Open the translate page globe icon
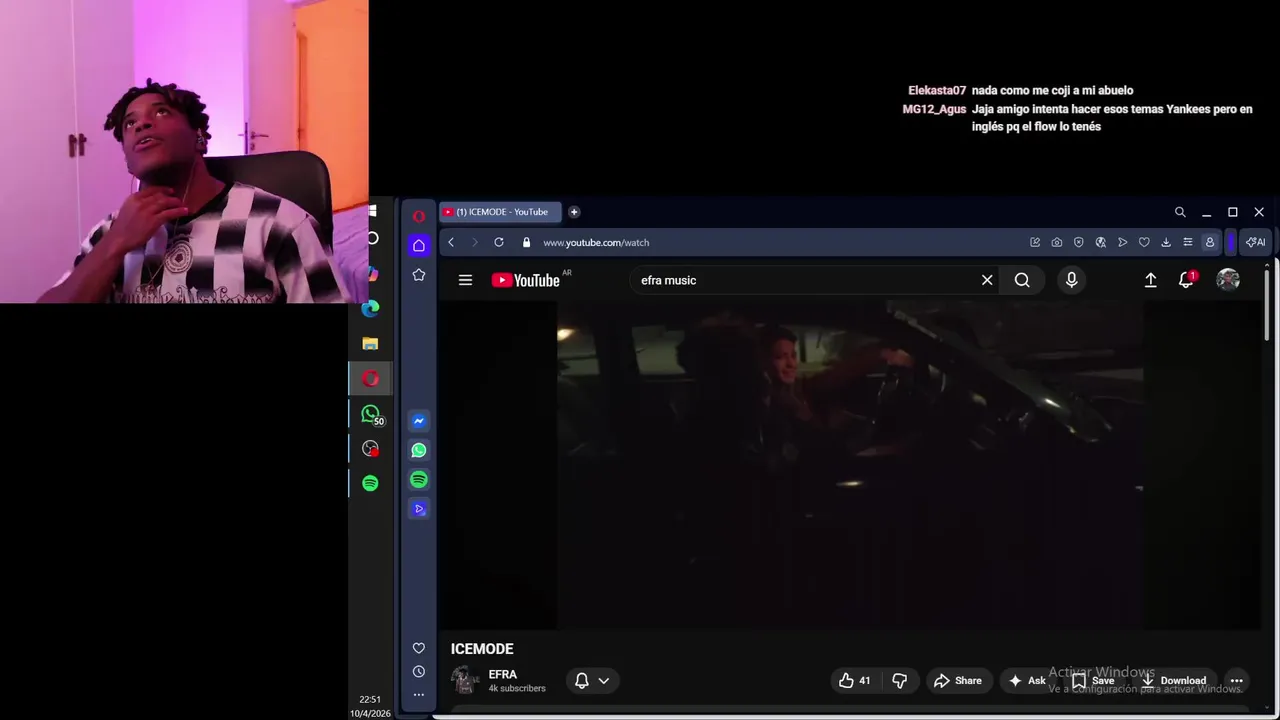Image resolution: width=1280 pixels, height=720 pixels. coord(1100,242)
